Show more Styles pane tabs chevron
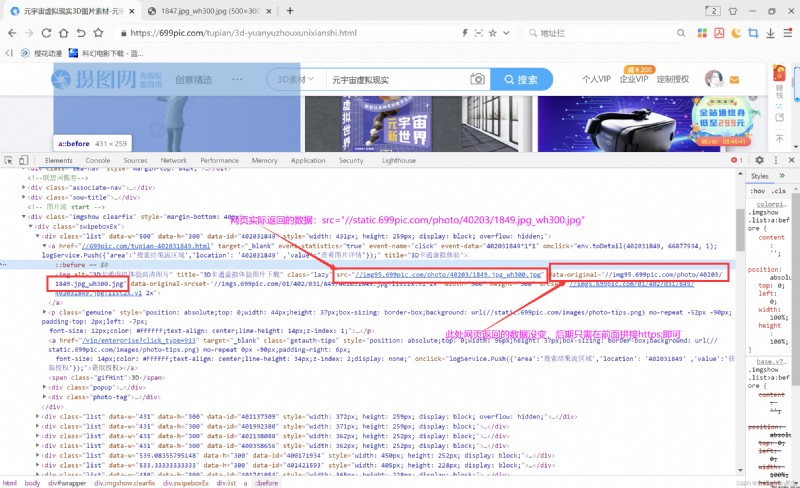Image resolution: width=800 pixels, height=488 pixels. 782,176
